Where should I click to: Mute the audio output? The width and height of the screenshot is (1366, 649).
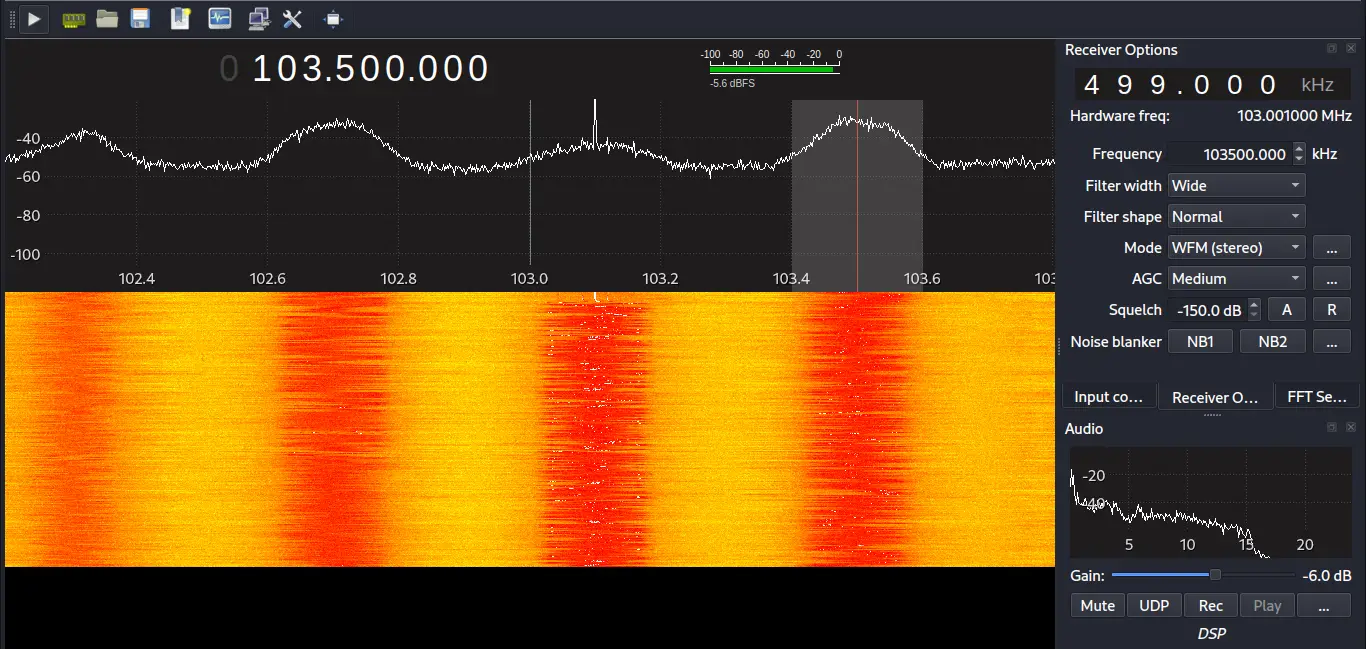pos(1097,605)
